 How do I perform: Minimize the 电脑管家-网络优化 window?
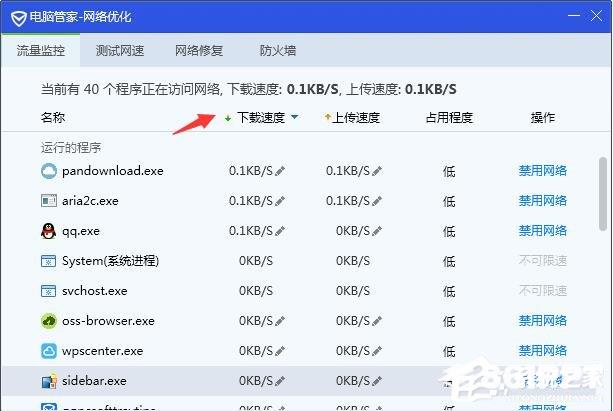click(x=574, y=16)
